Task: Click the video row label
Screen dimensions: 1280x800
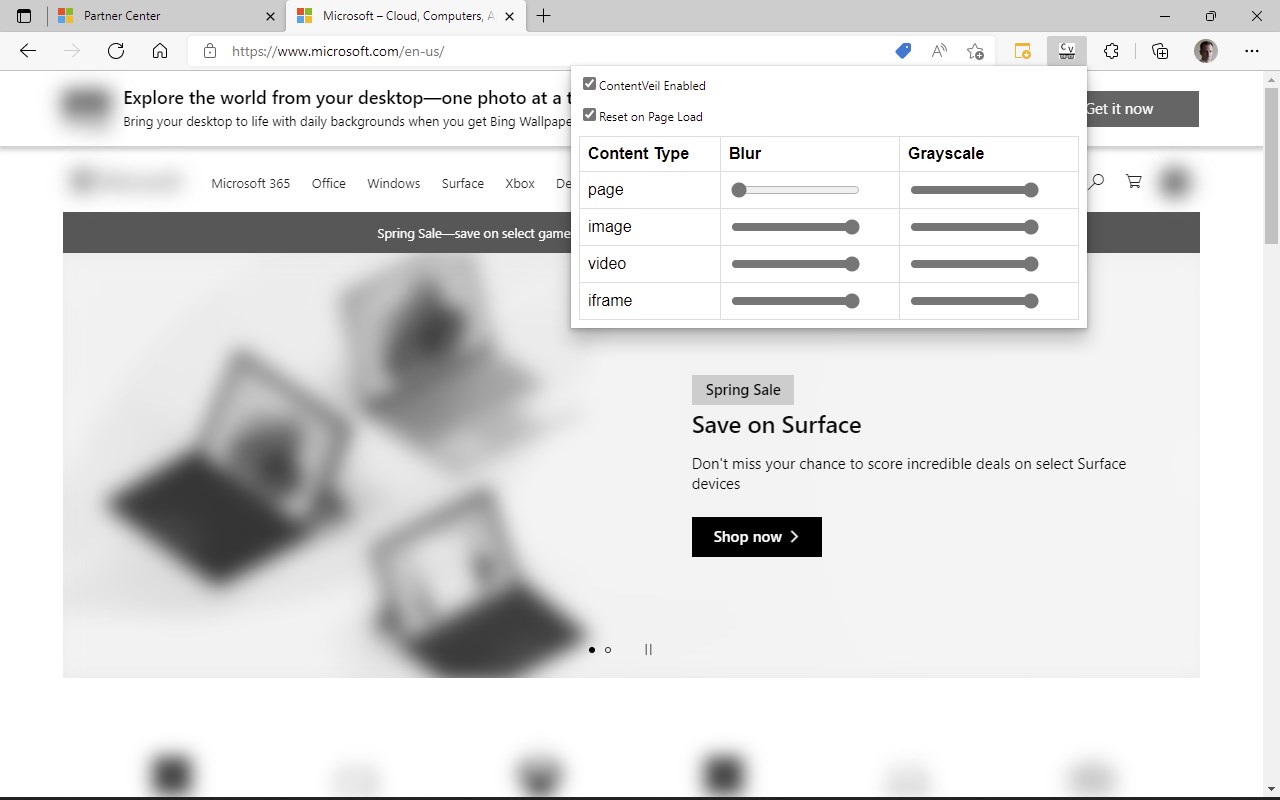Action: pos(607,263)
